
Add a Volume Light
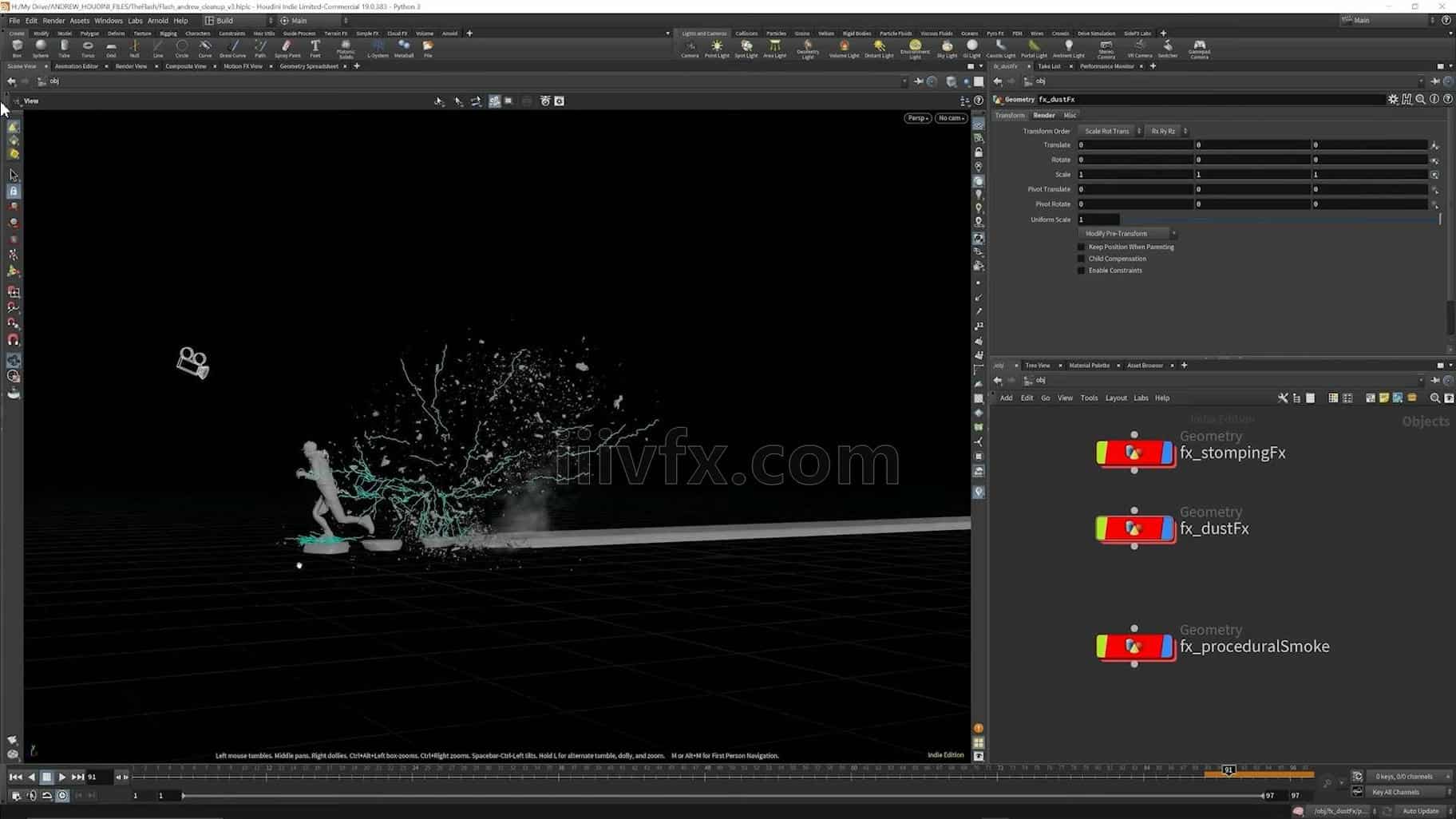[844, 49]
